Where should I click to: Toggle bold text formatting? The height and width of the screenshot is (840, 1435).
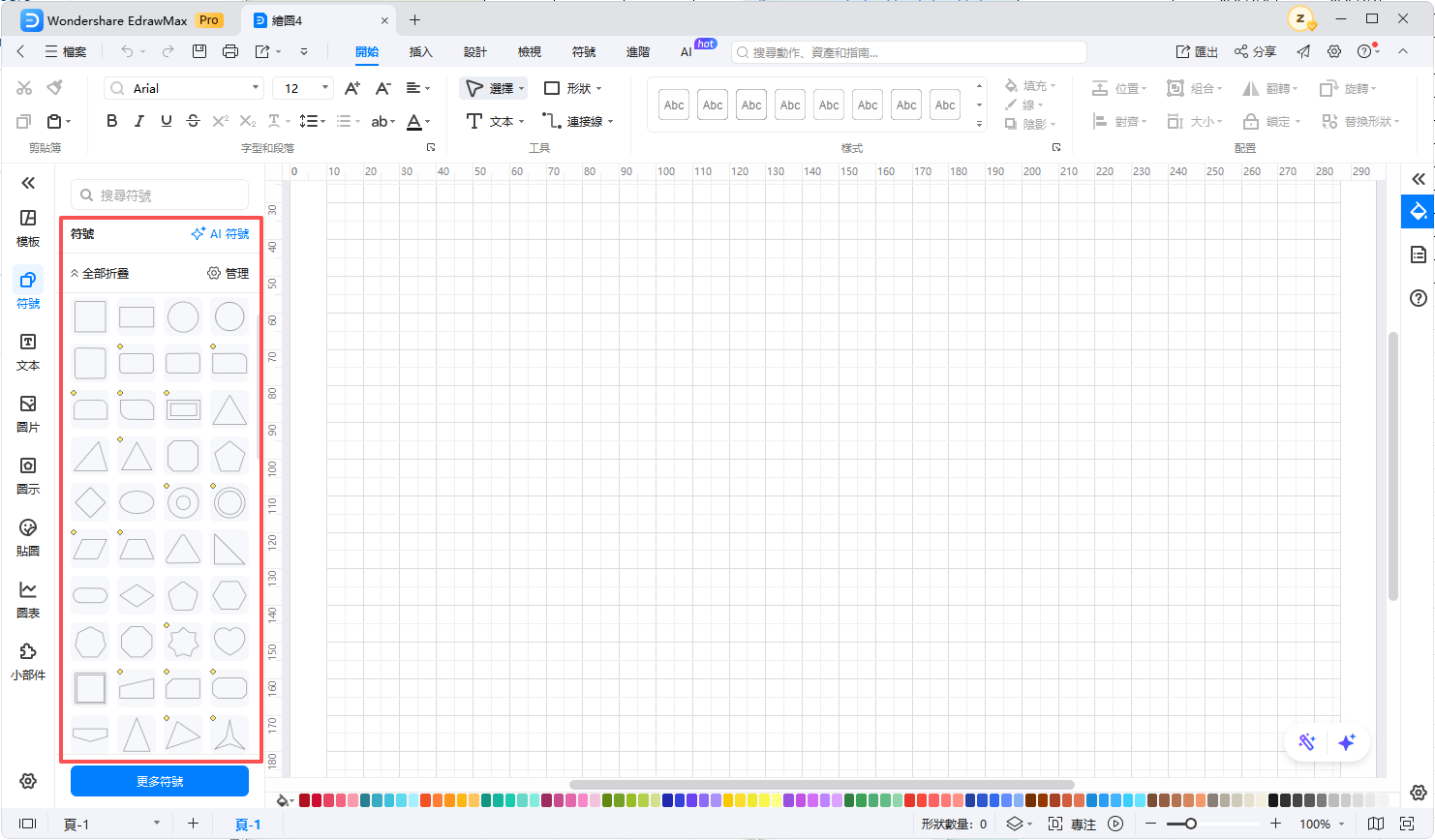(112, 121)
